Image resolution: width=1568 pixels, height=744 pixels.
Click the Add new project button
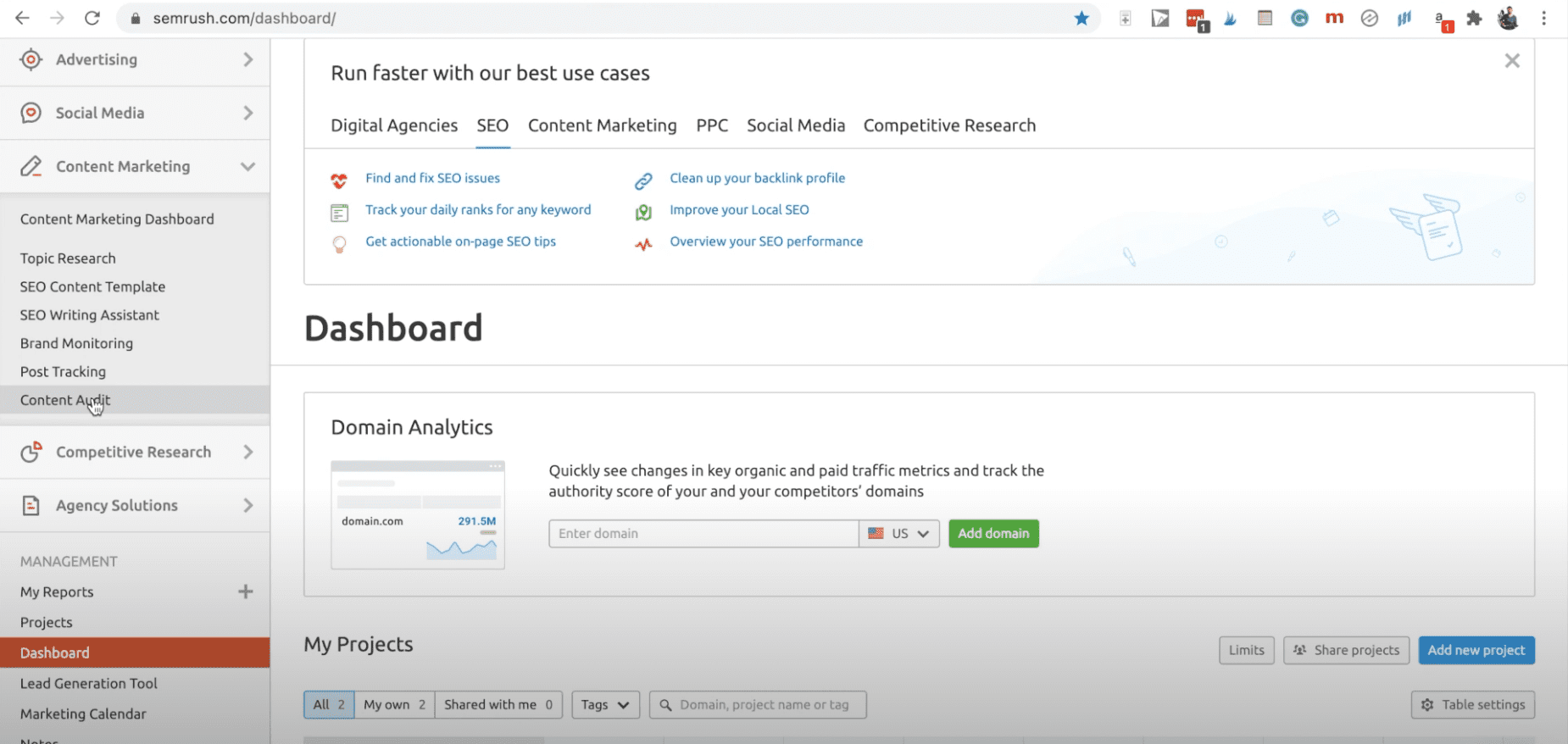(x=1476, y=651)
